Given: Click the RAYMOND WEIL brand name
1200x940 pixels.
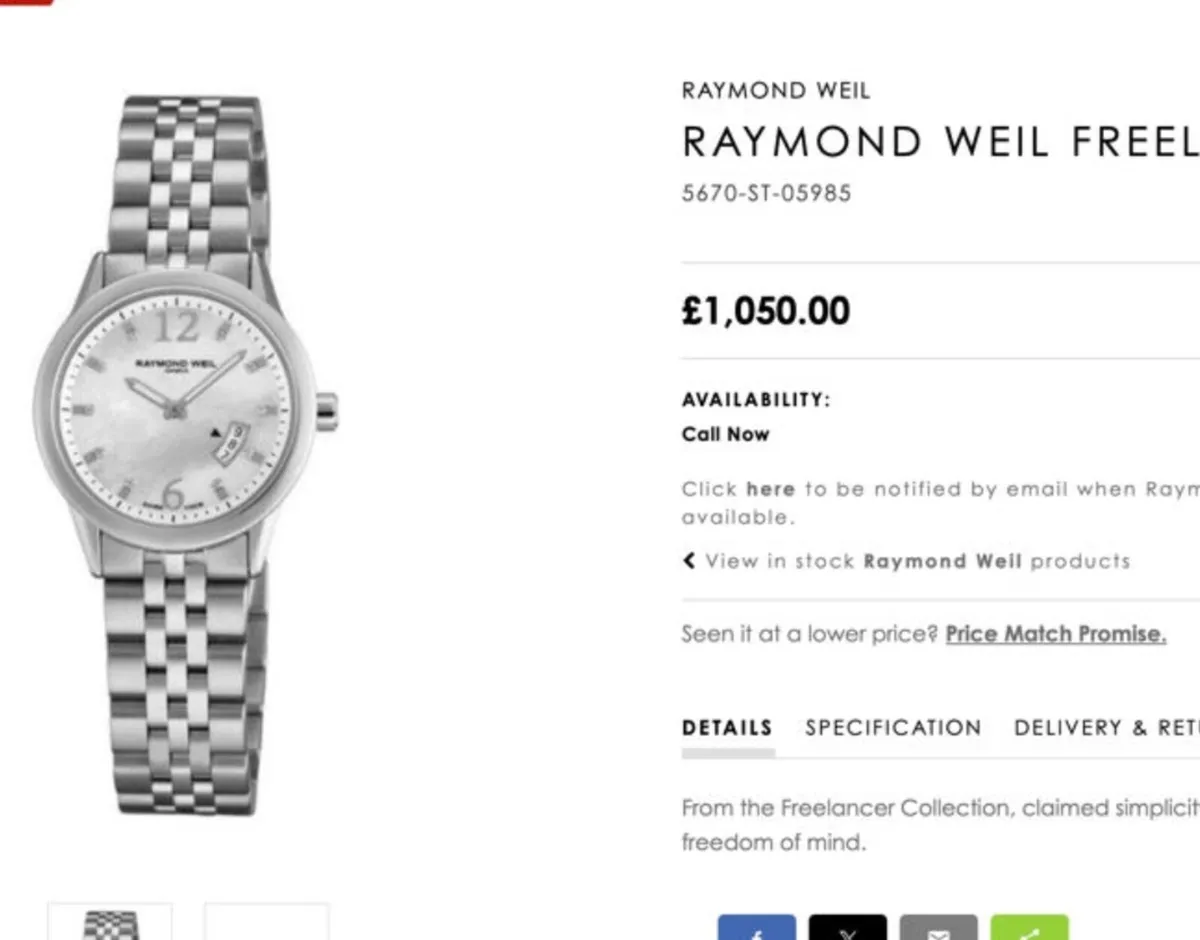Looking at the screenshot, I should [x=776, y=90].
